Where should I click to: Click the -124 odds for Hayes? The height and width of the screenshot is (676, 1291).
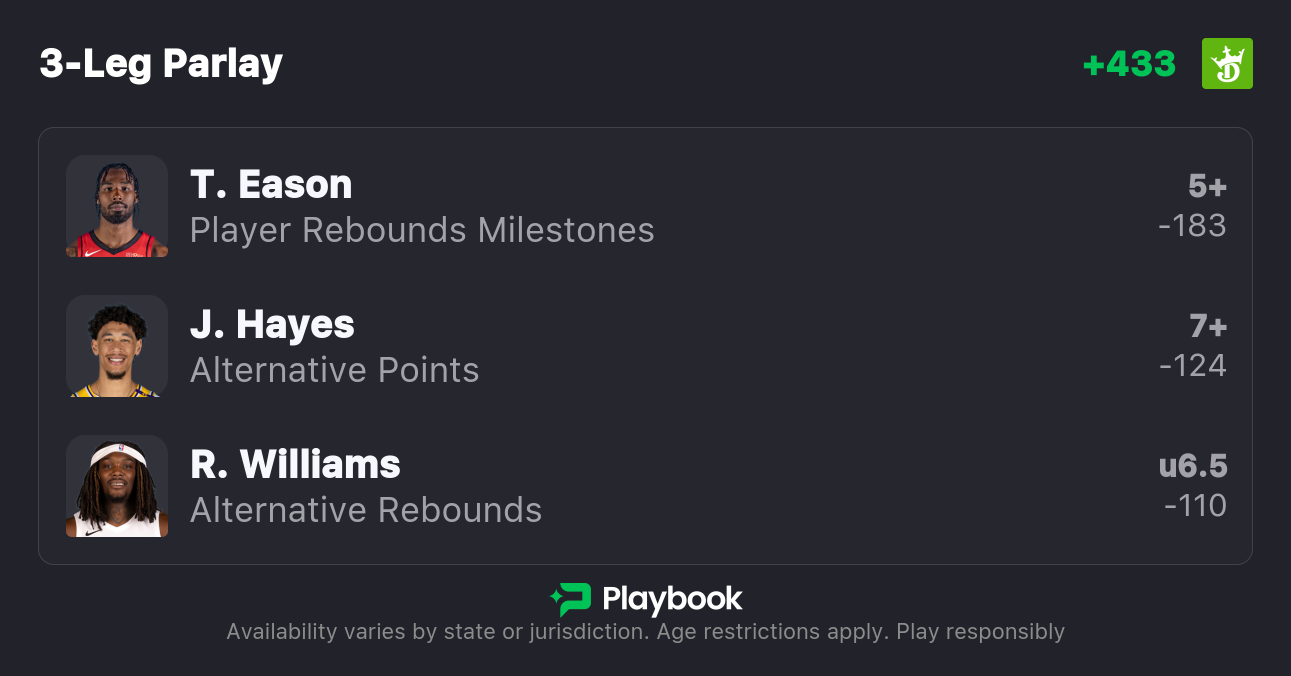[x=1192, y=366]
